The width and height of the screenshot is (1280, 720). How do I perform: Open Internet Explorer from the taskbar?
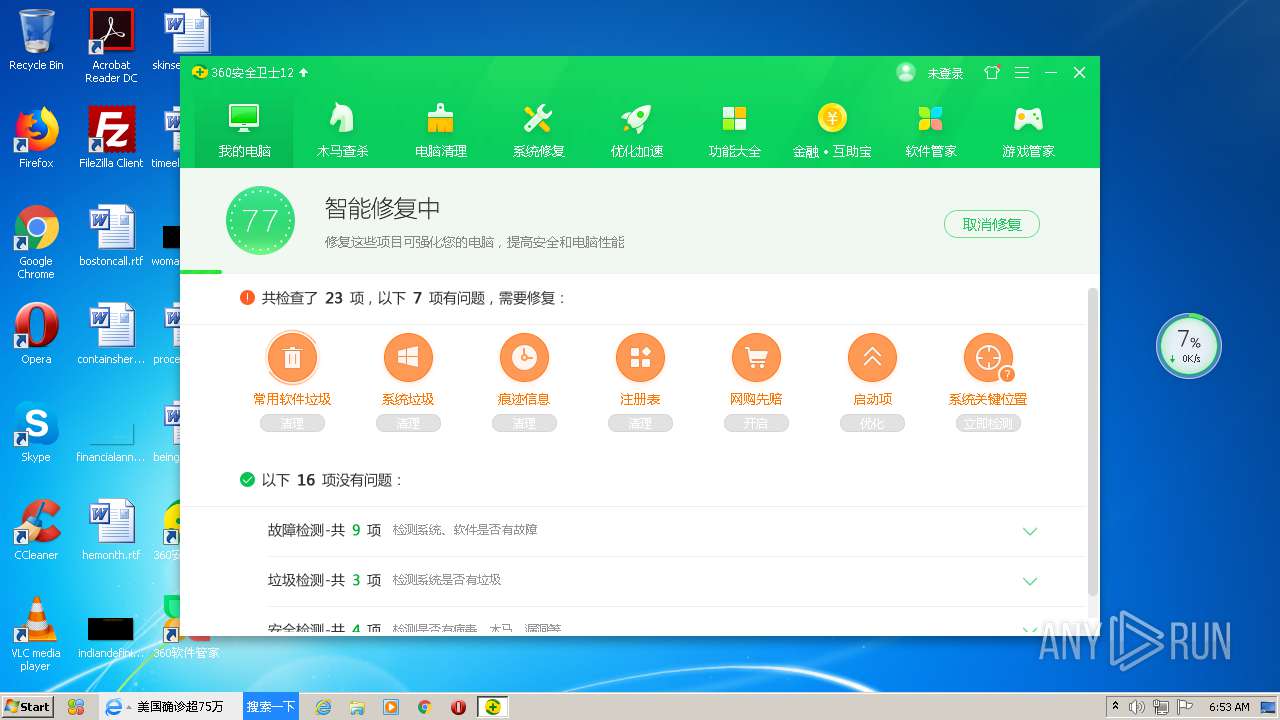click(323, 707)
